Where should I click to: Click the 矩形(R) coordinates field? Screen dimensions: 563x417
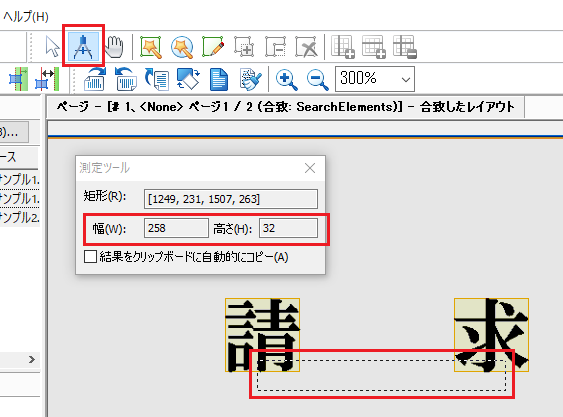click(231, 199)
